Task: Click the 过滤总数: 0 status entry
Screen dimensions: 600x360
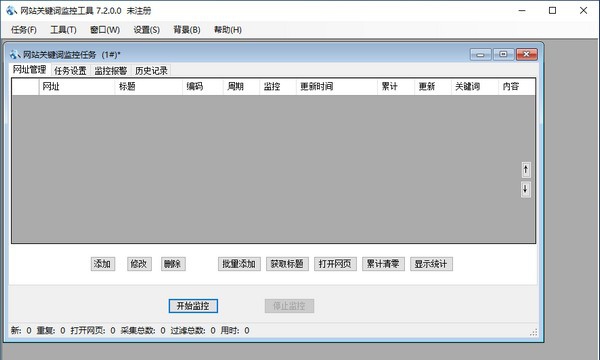Action: (x=193, y=331)
